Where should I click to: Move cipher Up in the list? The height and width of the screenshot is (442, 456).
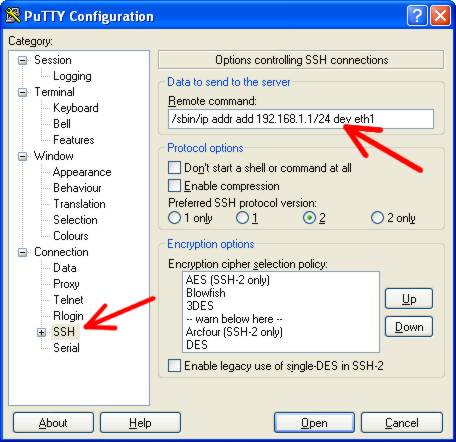409,299
